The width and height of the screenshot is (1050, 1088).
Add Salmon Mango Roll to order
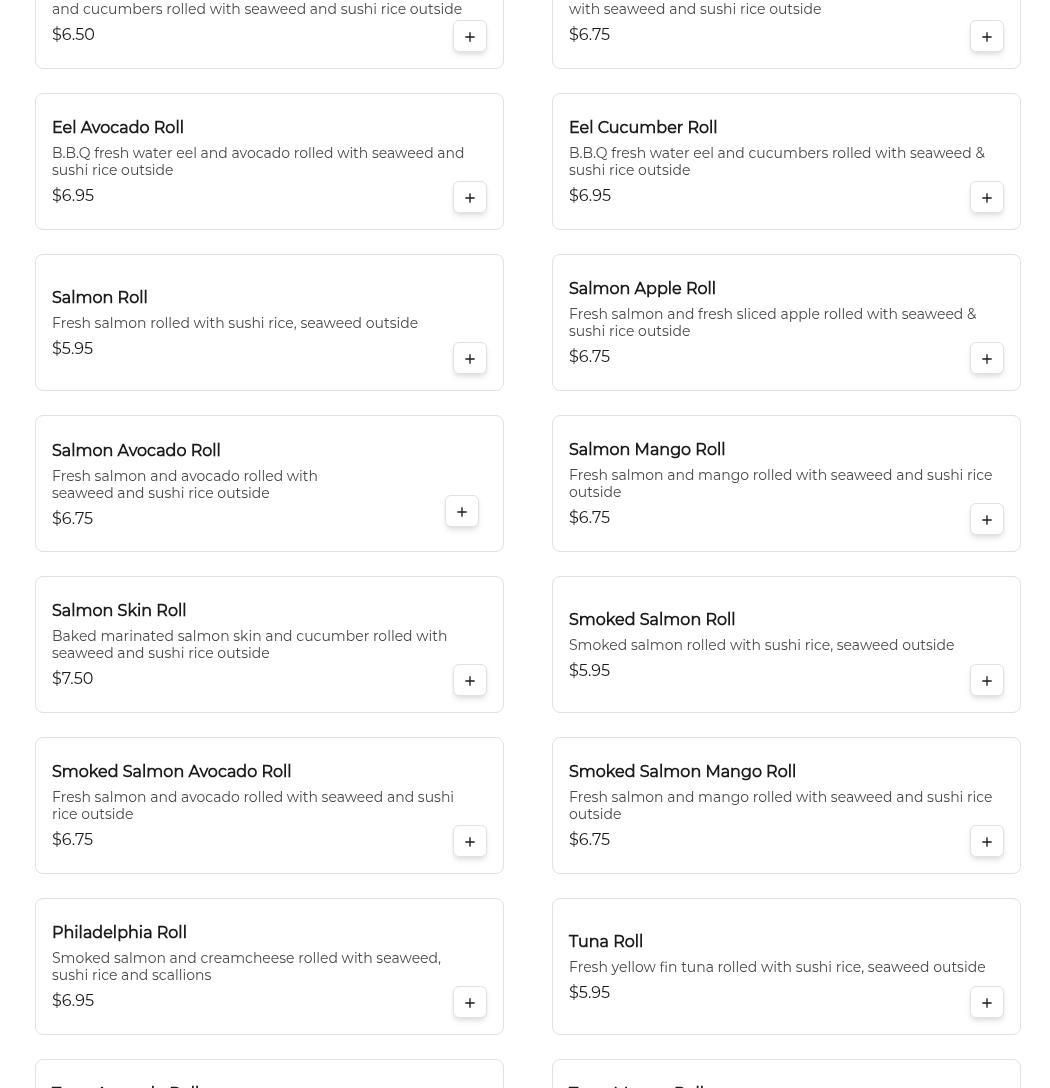pyautogui.click(x=987, y=519)
